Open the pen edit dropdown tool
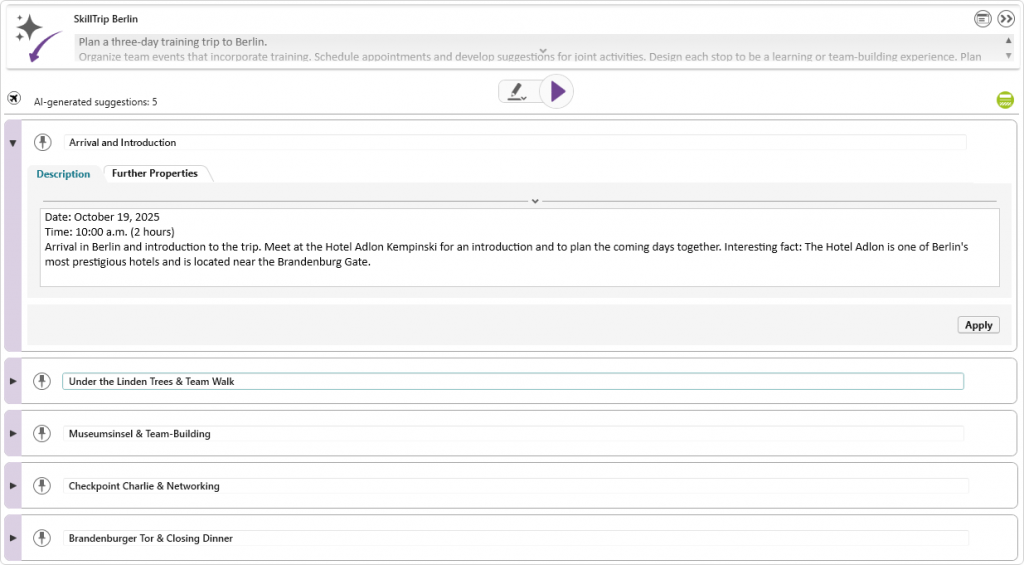Screen dimensions: 1024x565 pos(517,91)
